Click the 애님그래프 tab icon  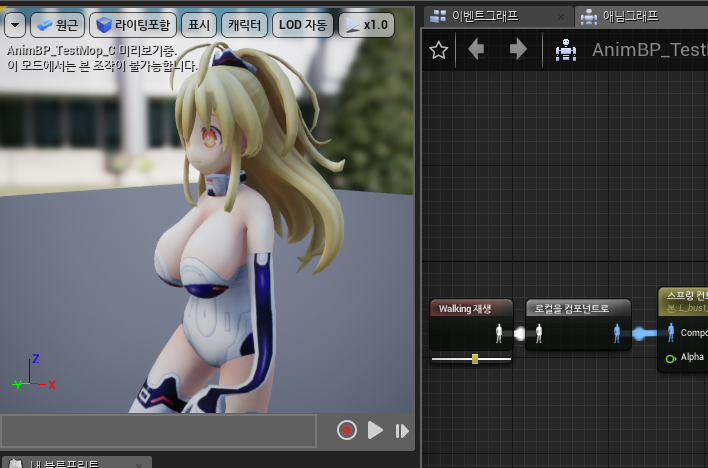tap(589, 17)
